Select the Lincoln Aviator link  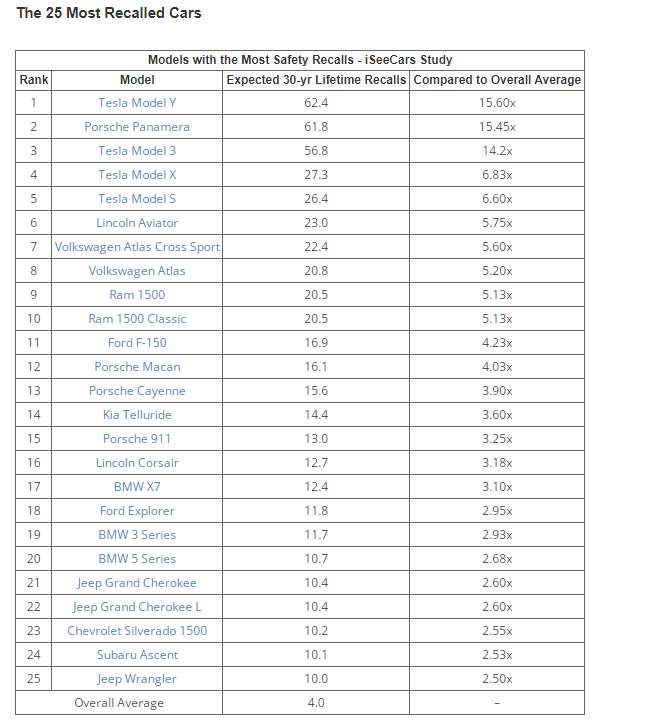tap(137, 223)
